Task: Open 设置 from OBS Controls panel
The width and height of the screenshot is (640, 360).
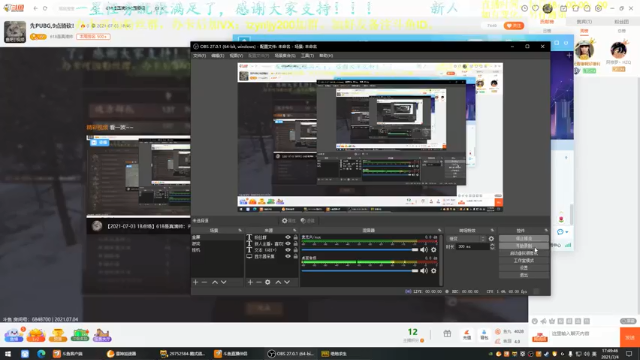Action: (x=524, y=268)
